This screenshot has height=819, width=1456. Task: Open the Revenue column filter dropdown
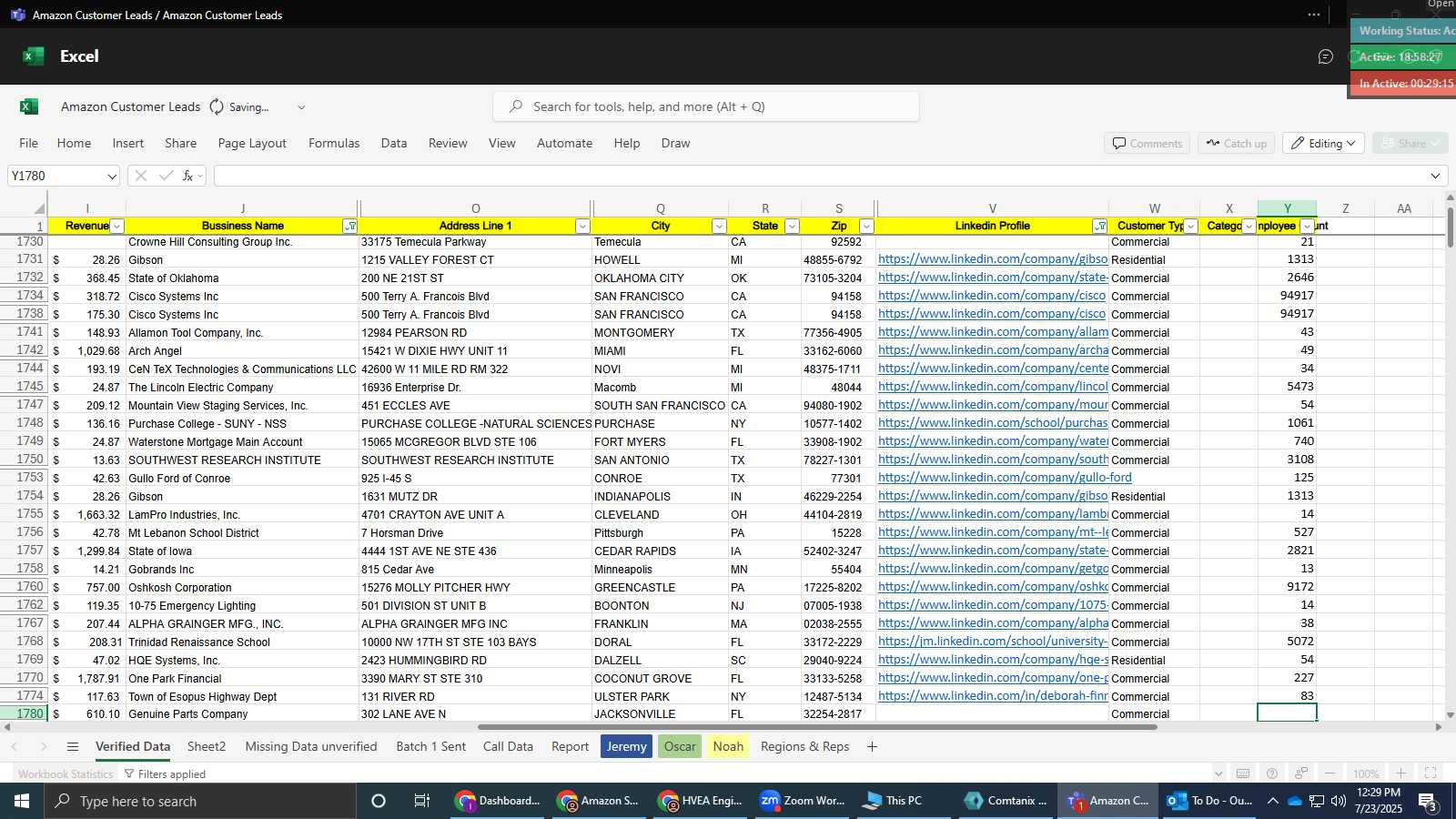click(116, 226)
